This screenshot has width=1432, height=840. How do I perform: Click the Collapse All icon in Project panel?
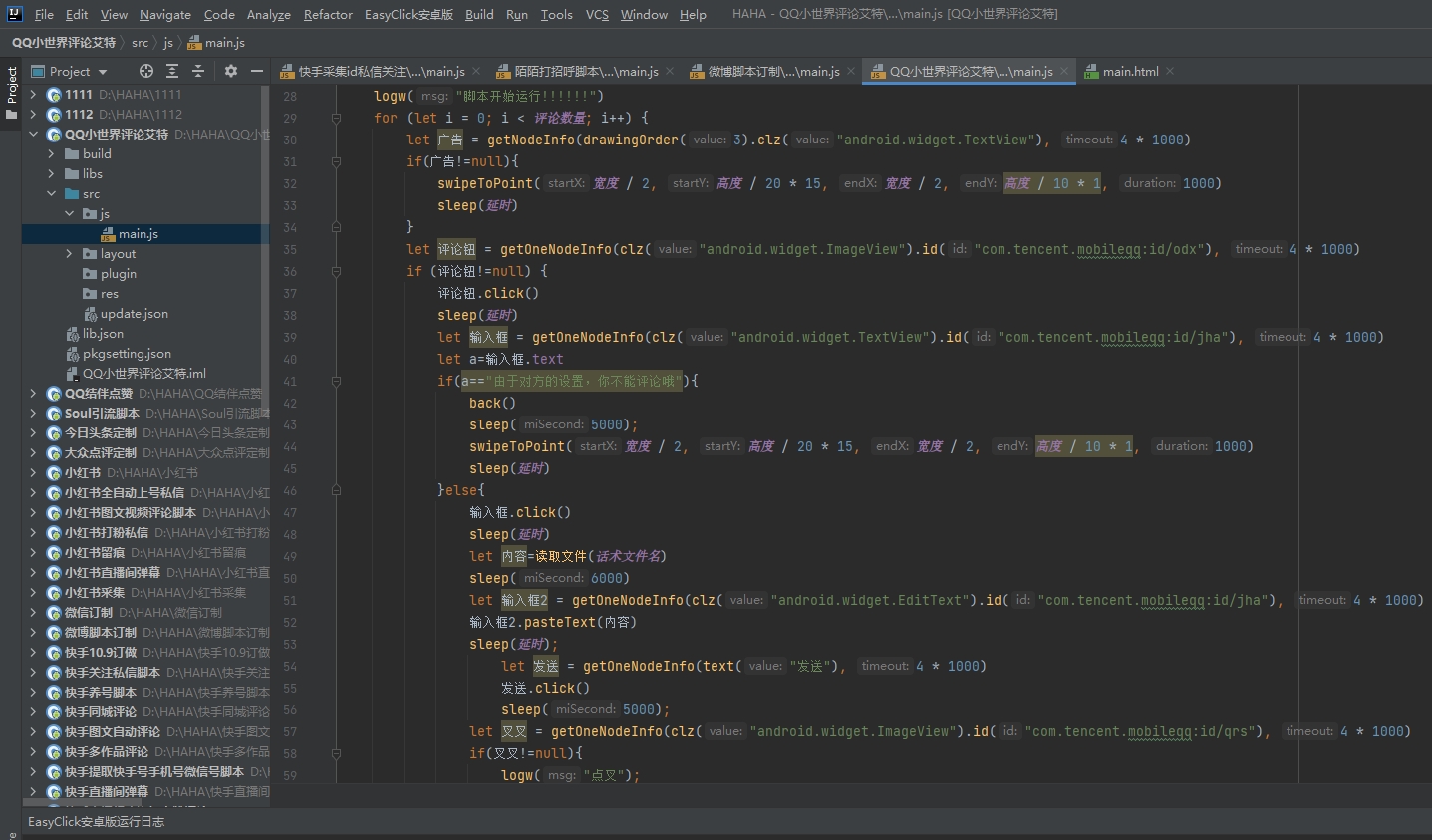(x=198, y=71)
